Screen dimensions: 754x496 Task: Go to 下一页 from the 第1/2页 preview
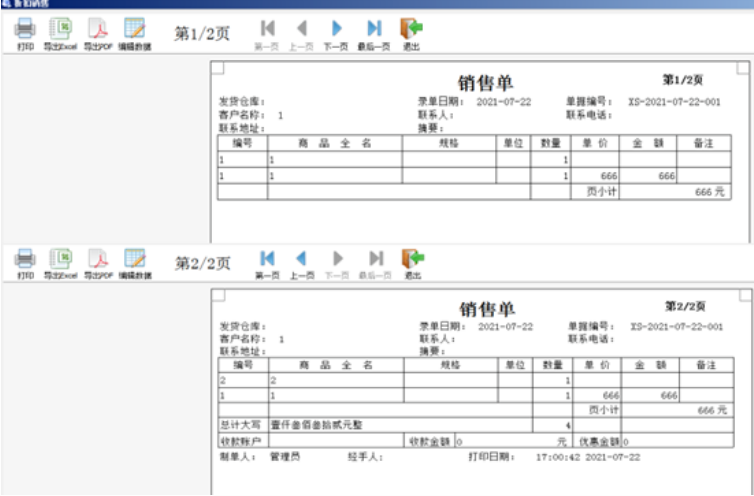point(337,30)
